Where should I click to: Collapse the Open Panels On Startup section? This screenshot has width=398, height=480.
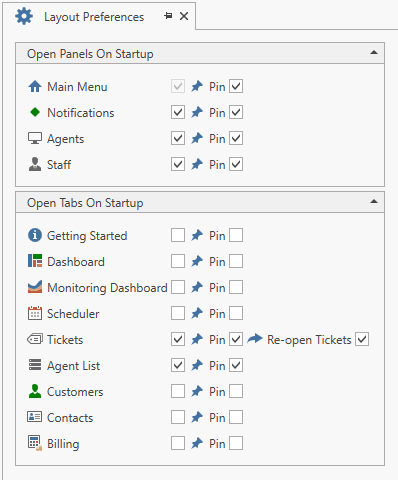(374, 53)
